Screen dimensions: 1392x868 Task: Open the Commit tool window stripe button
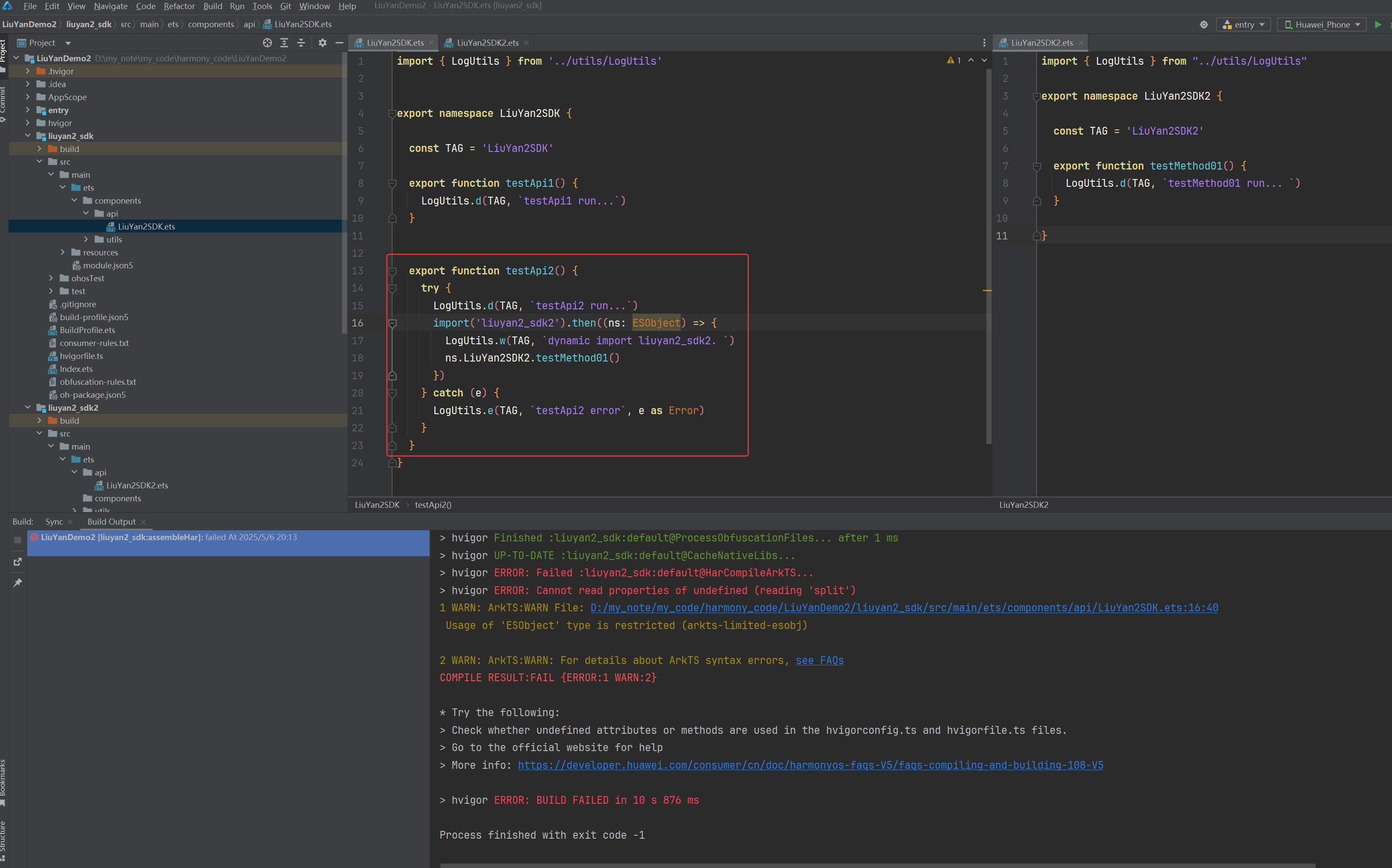tap(3, 104)
